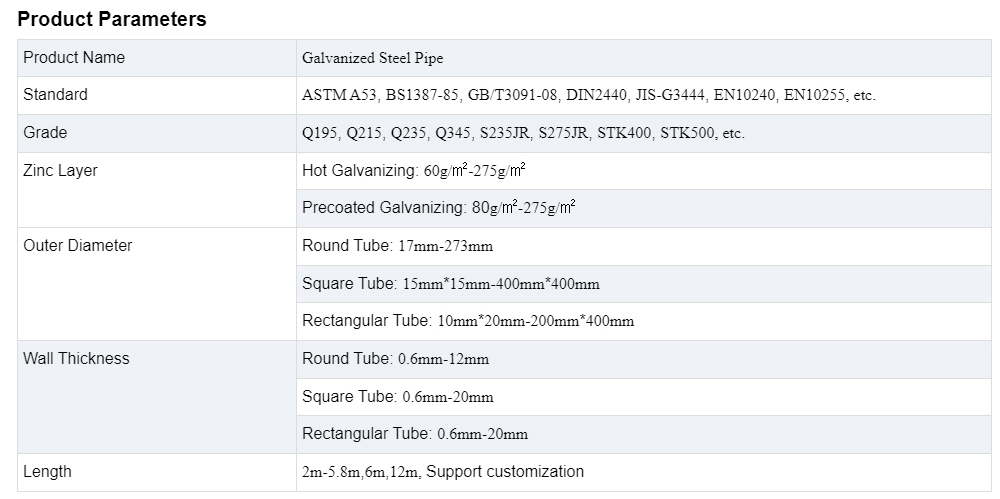The width and height of the screenshot is (1000, 499).
Task: Select Square Tube 15mm*15mm-400mm*400mm cell
Action: [x=450, y=284]
